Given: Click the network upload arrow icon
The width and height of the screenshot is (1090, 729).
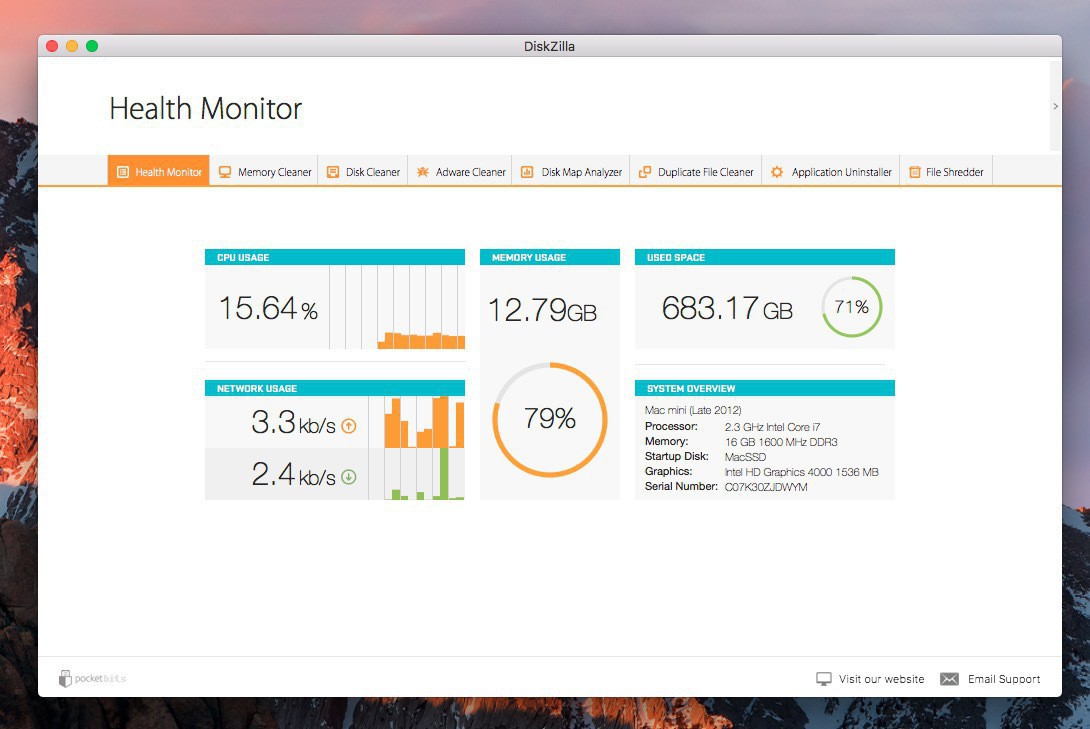Looking at the screenshot, I should (349, 426).
